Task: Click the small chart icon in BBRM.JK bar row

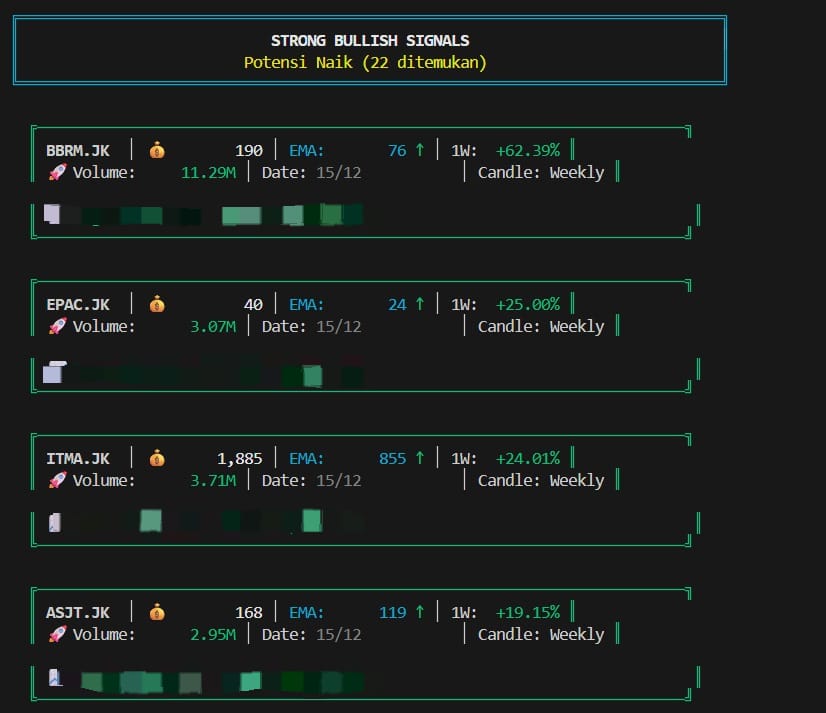Action: coord(52,214)
